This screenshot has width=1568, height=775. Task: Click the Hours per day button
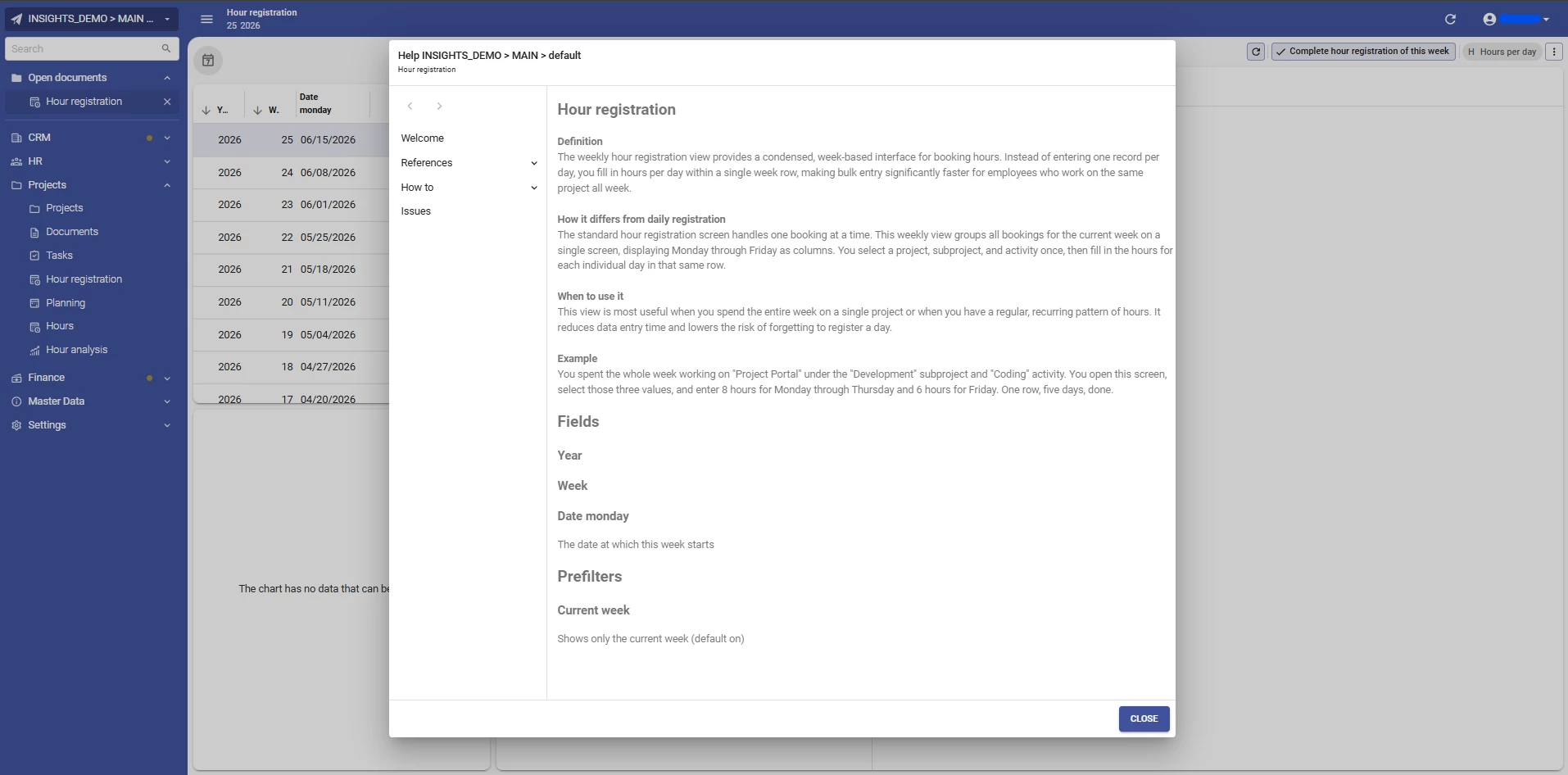[1502, 52]
